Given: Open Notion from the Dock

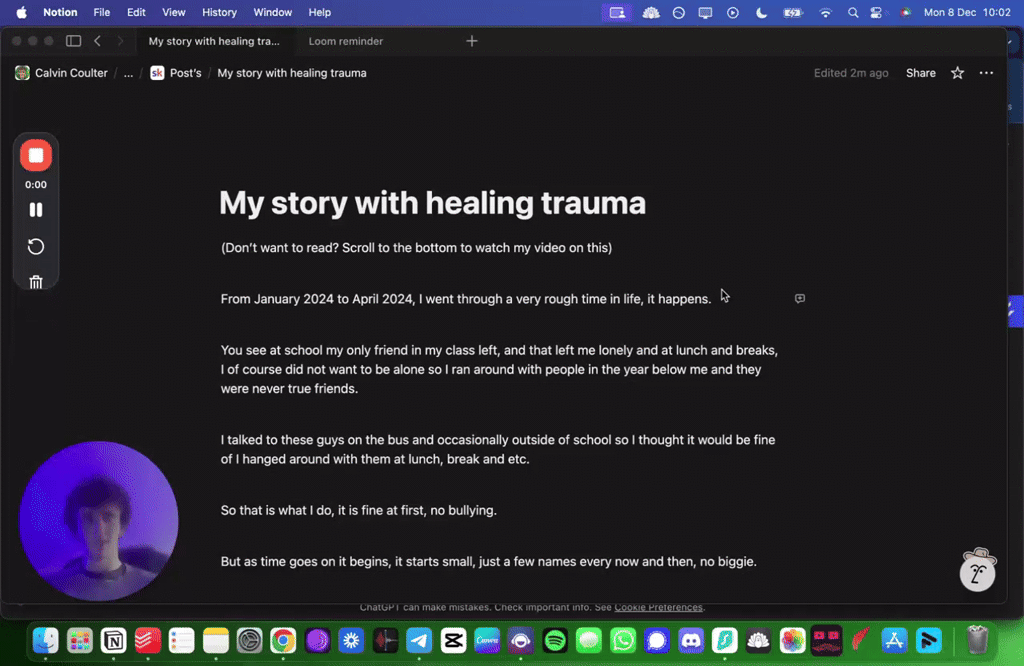Looking at the screenshot, I should [113, 640].
